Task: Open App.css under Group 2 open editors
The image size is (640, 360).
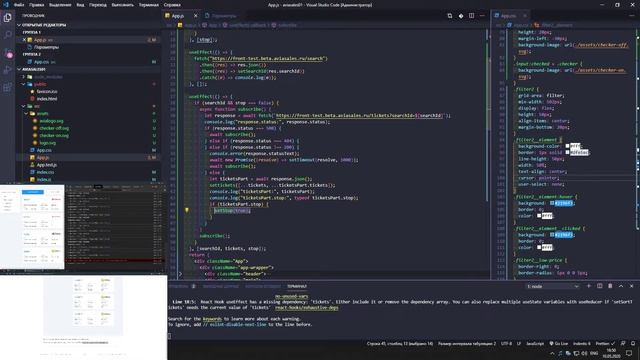Action: 41,62
